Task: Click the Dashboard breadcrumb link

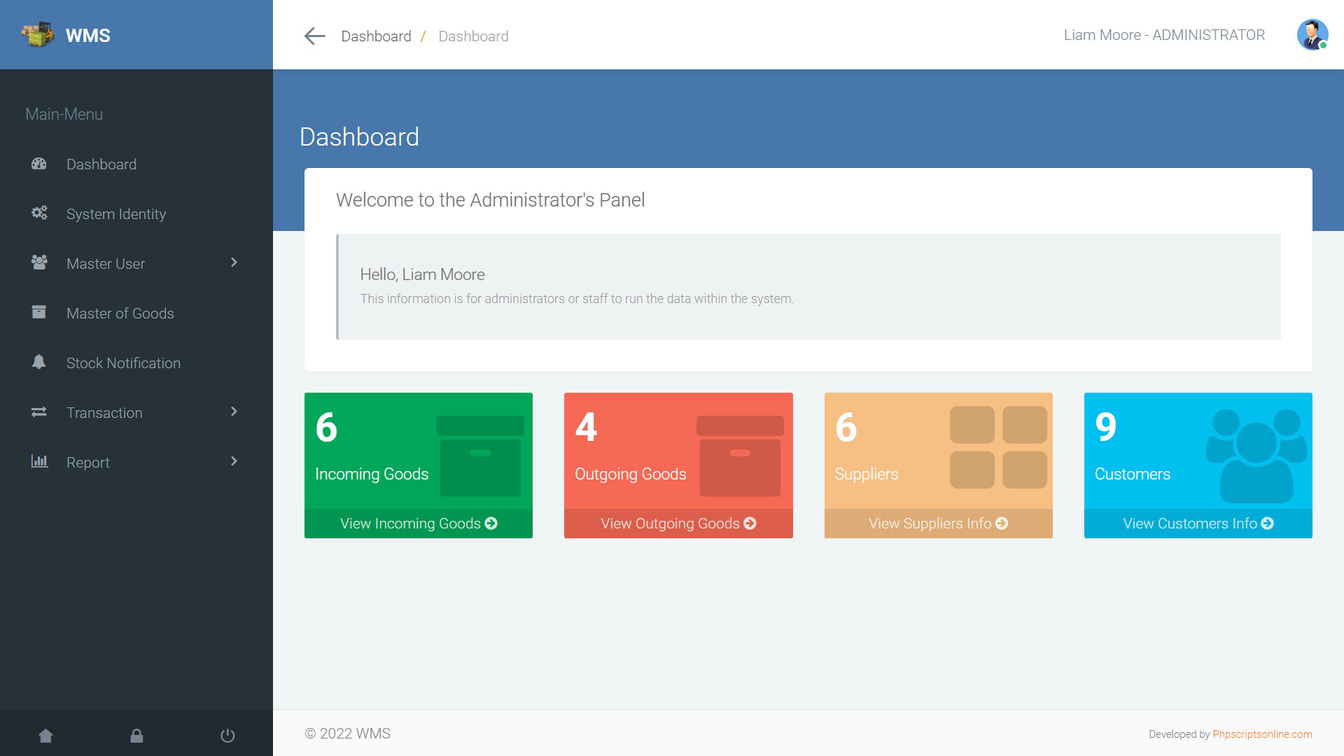Action: point(376,36)
